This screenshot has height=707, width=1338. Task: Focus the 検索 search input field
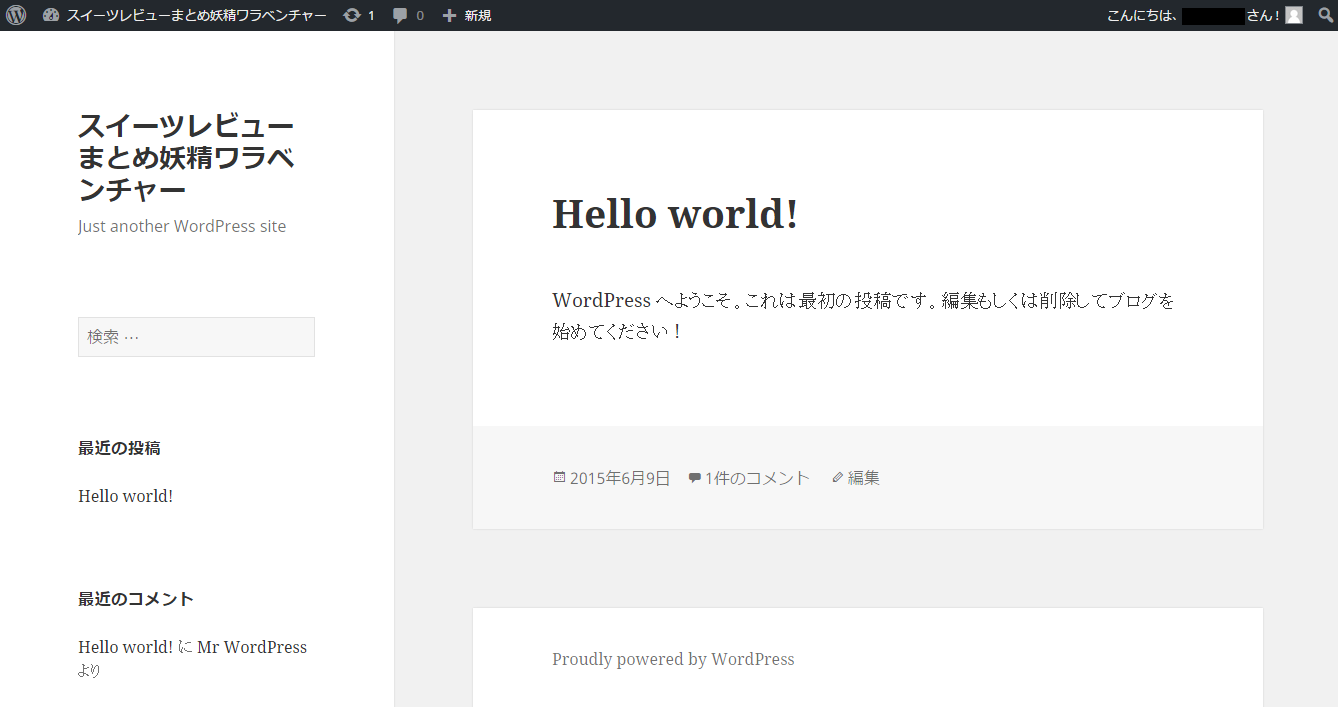(x=196, y=337)
